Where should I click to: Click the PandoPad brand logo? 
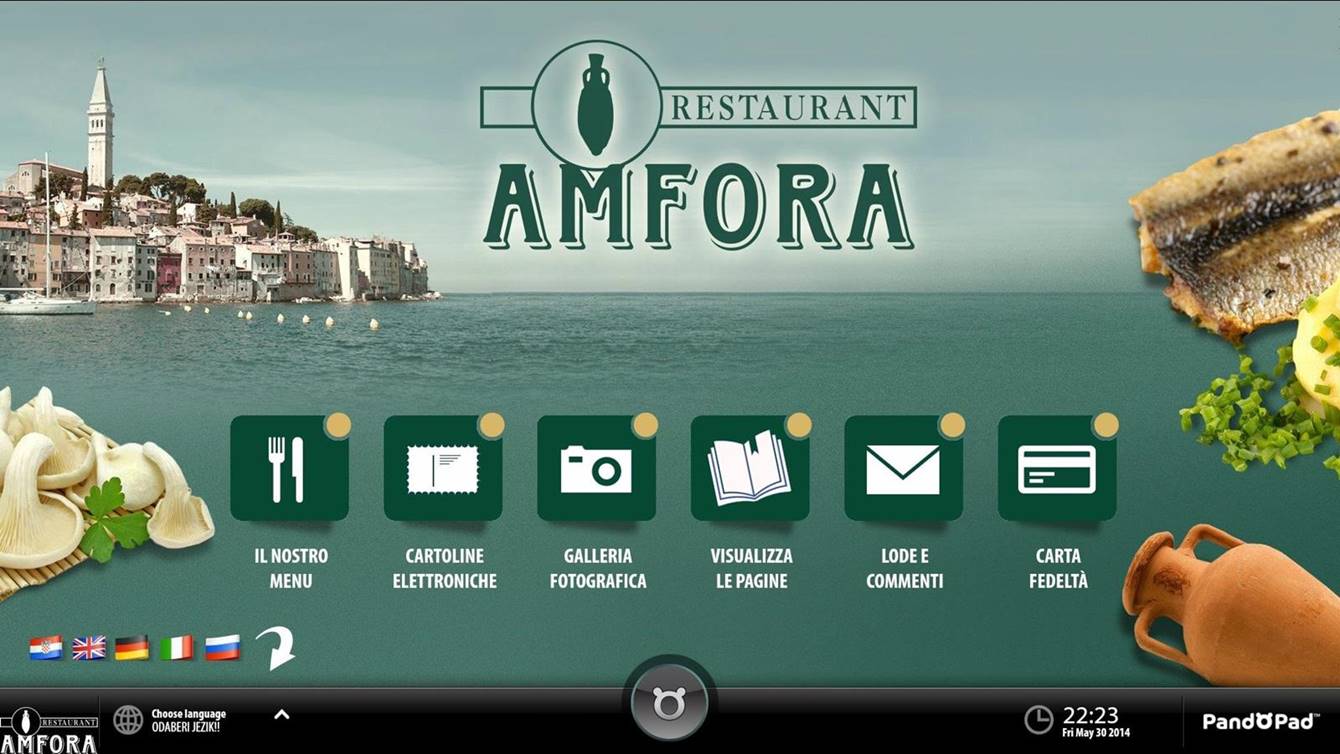pos(1260,721)
